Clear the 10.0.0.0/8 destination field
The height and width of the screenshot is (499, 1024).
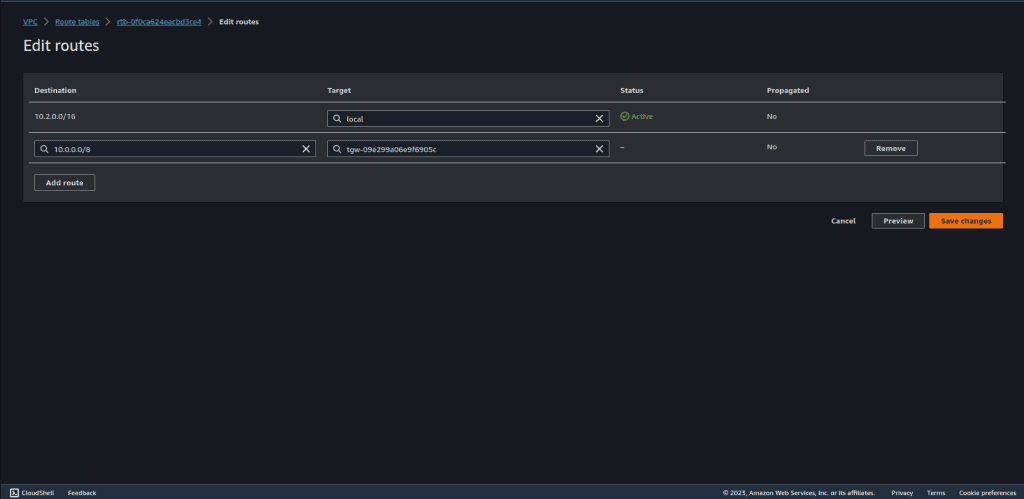[x=306, y=149]
